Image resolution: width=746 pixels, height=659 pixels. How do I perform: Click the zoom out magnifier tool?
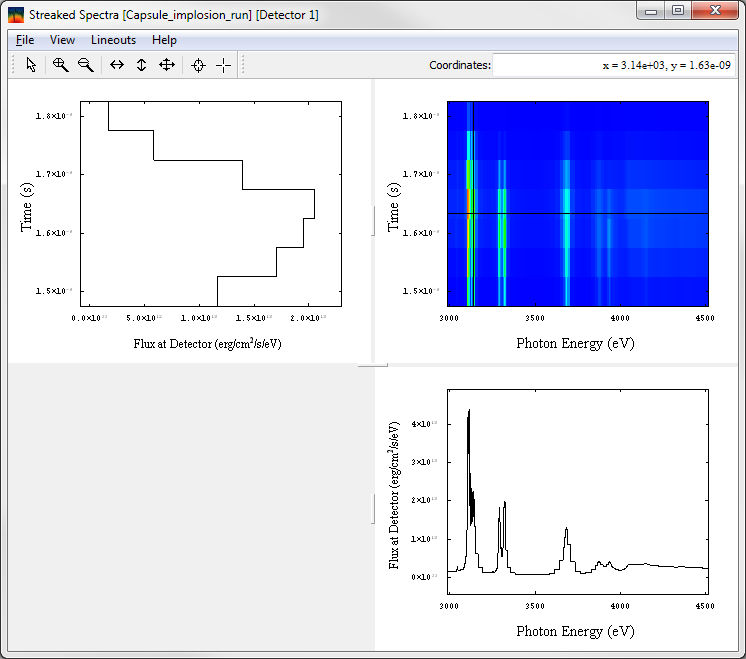[x=86, y=65]
